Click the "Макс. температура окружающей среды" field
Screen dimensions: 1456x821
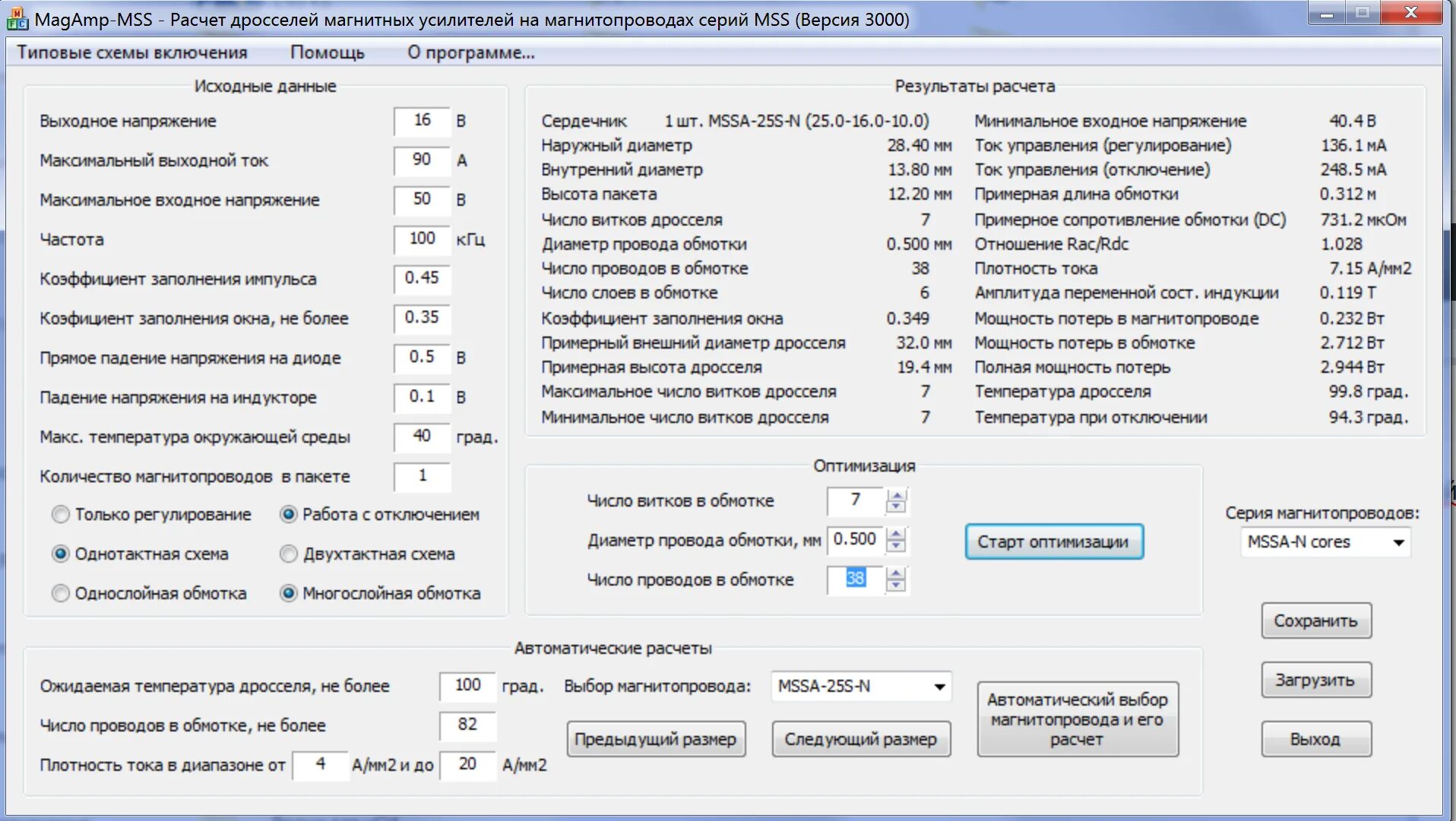[x=422, y=437]
